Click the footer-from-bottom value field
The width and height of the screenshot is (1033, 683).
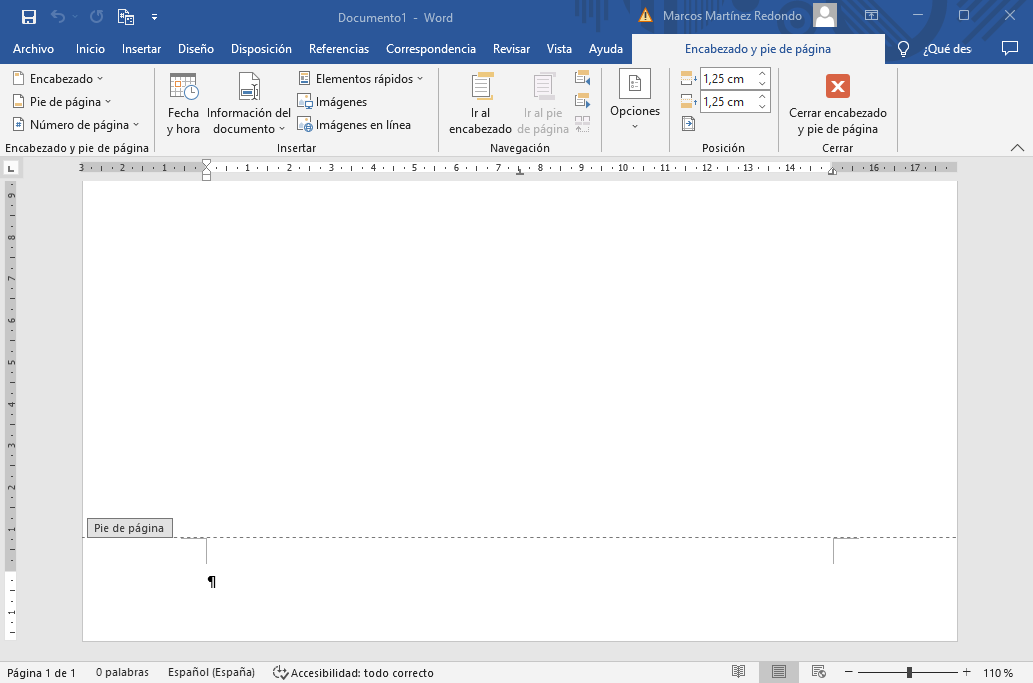[x=728, y=101]
